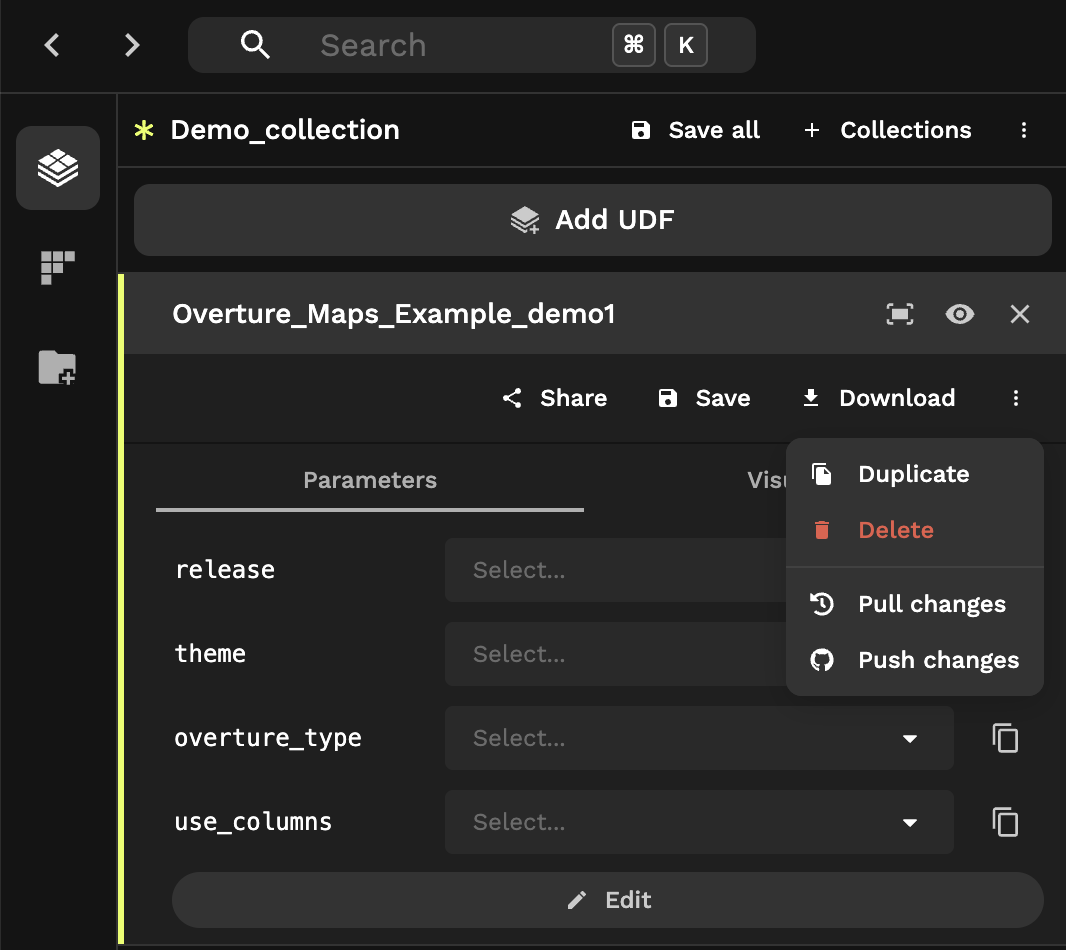Open the use_columns Select dropdown
Screen dimensions: 1066x950
[x=699, y=822]
